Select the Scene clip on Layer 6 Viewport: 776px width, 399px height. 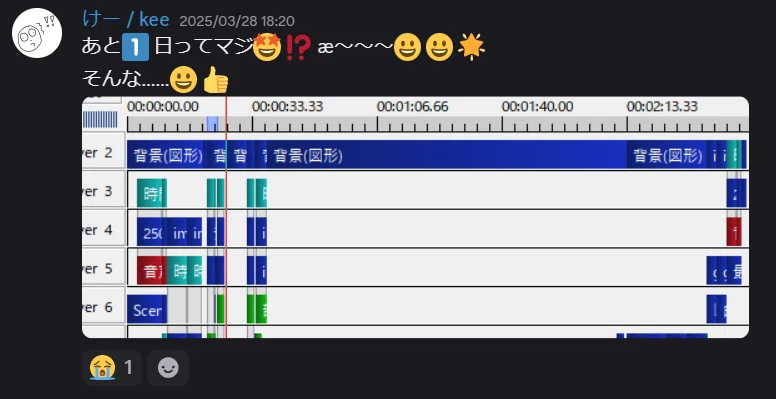tap(147, 309)
